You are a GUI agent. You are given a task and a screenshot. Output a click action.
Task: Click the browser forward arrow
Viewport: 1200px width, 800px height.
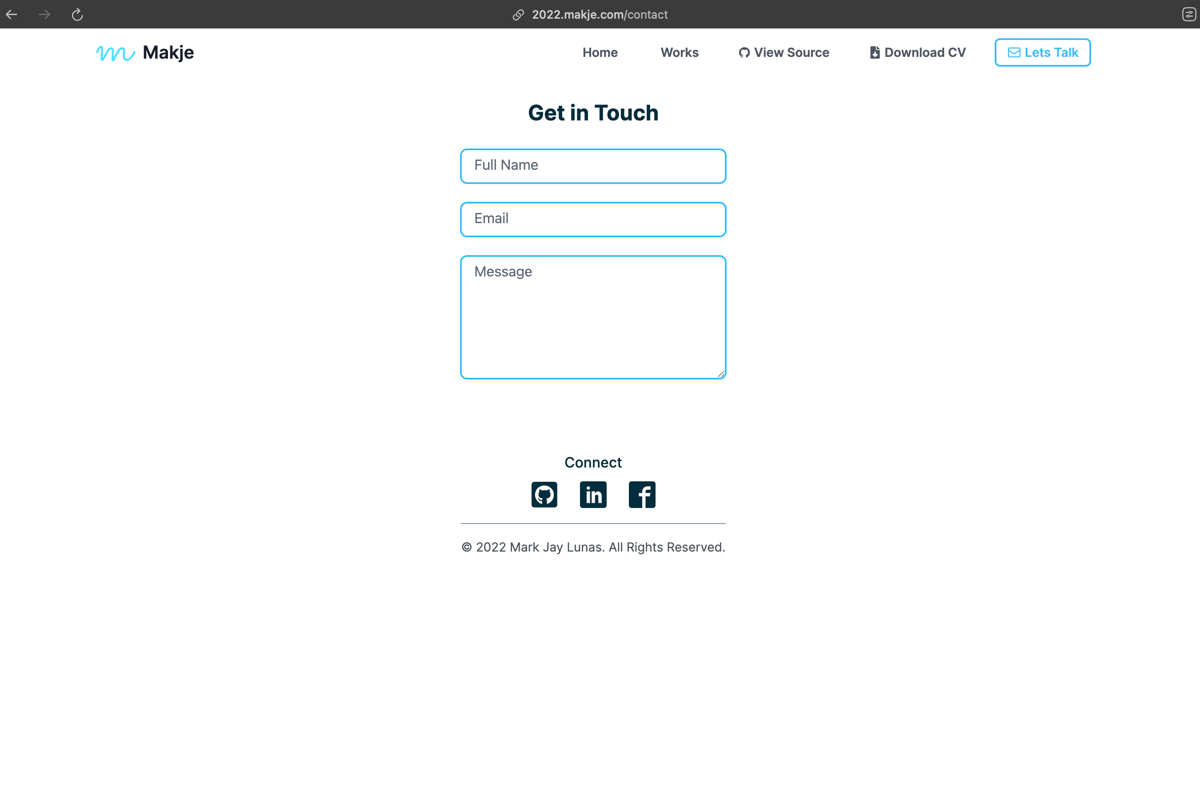pos(44,14)
